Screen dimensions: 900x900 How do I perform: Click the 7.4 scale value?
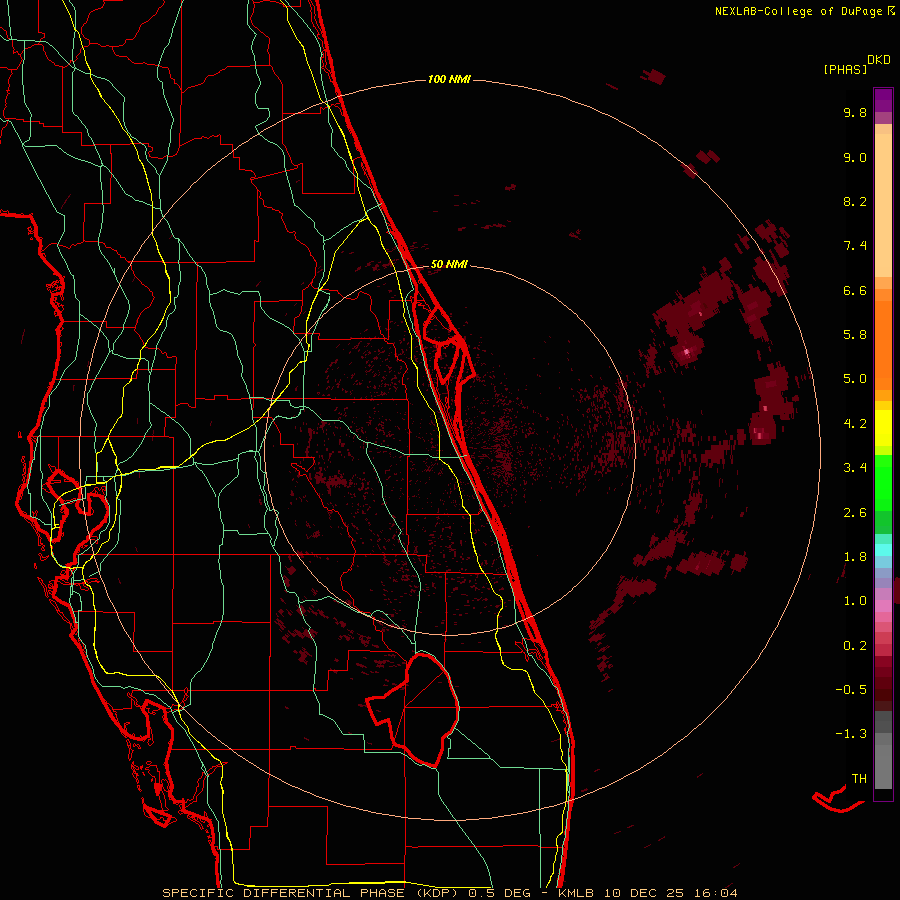point(855,246)
